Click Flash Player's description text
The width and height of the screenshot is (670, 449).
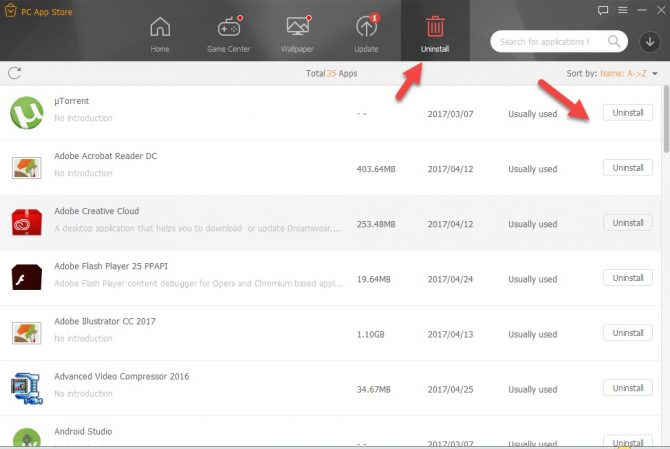pyautogui.click(x=198, y=284)
